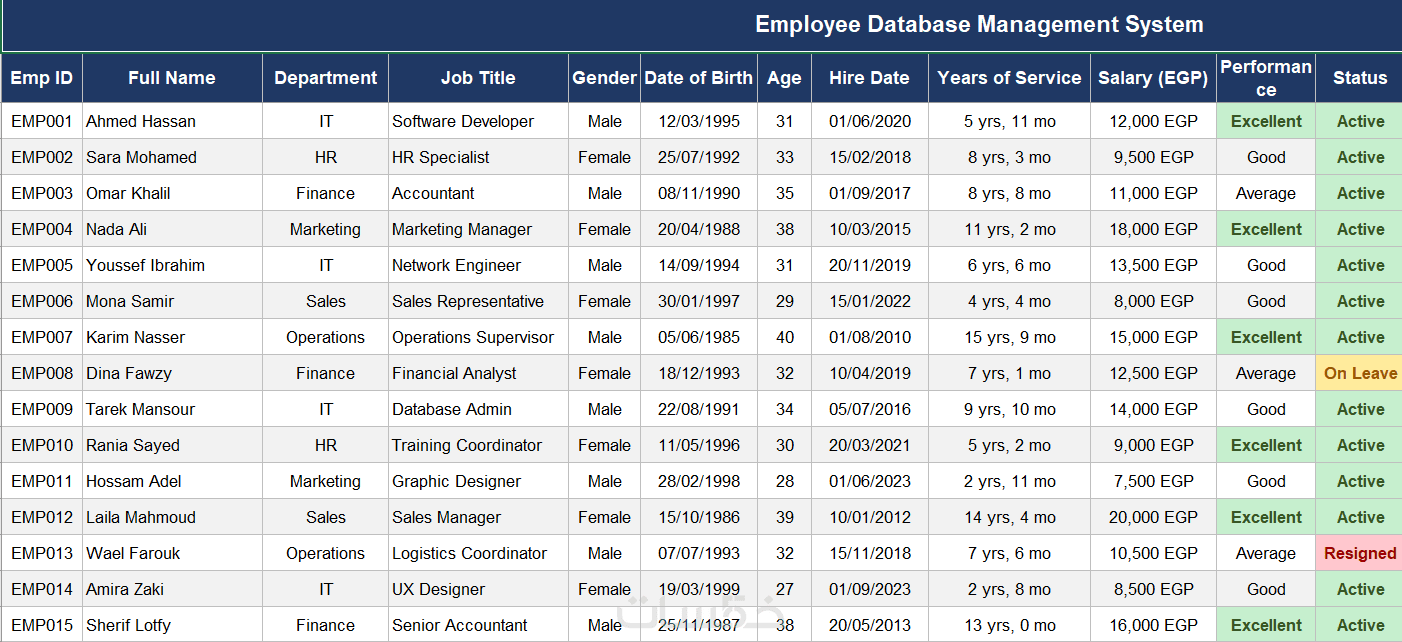Click the Date of Birth header

pyautogui.click(x=699, y=78)
